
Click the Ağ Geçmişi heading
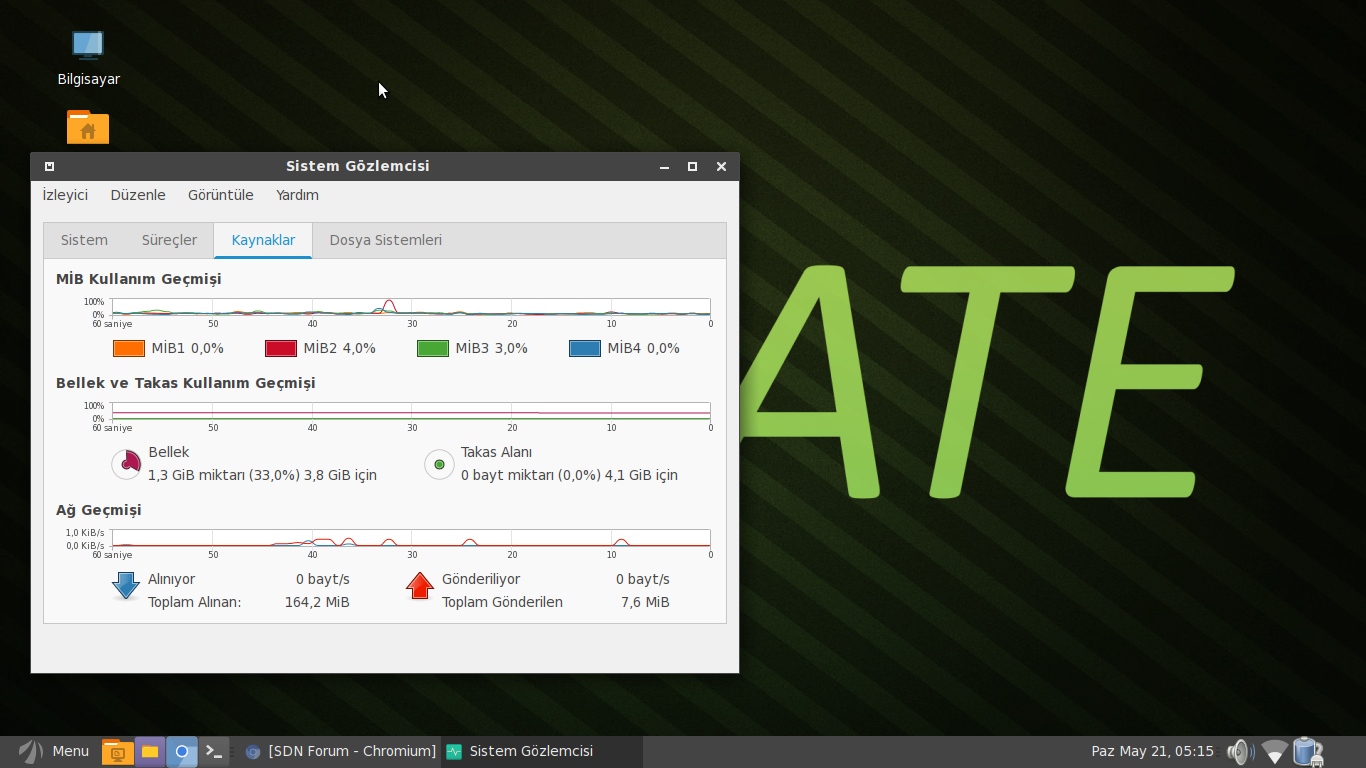99,510
